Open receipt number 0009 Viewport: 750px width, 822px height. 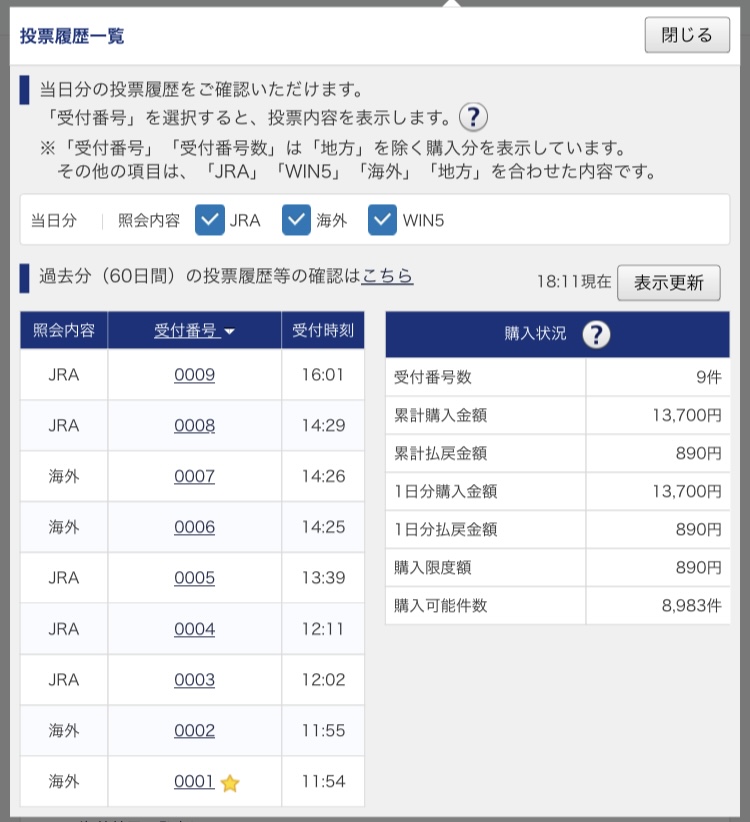point(194,375)
